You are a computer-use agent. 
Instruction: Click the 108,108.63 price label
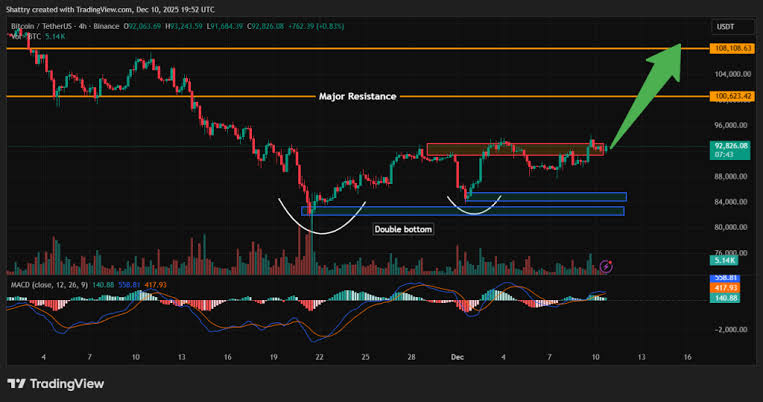coord(731,49)
